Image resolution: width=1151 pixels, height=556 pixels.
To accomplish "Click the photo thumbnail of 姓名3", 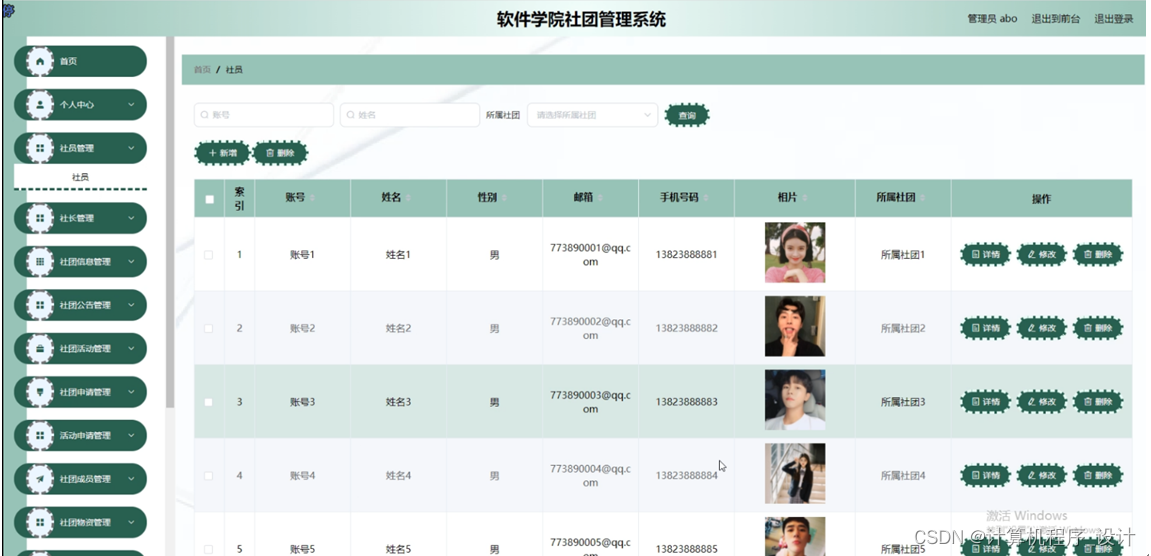I will pos(795,400).
